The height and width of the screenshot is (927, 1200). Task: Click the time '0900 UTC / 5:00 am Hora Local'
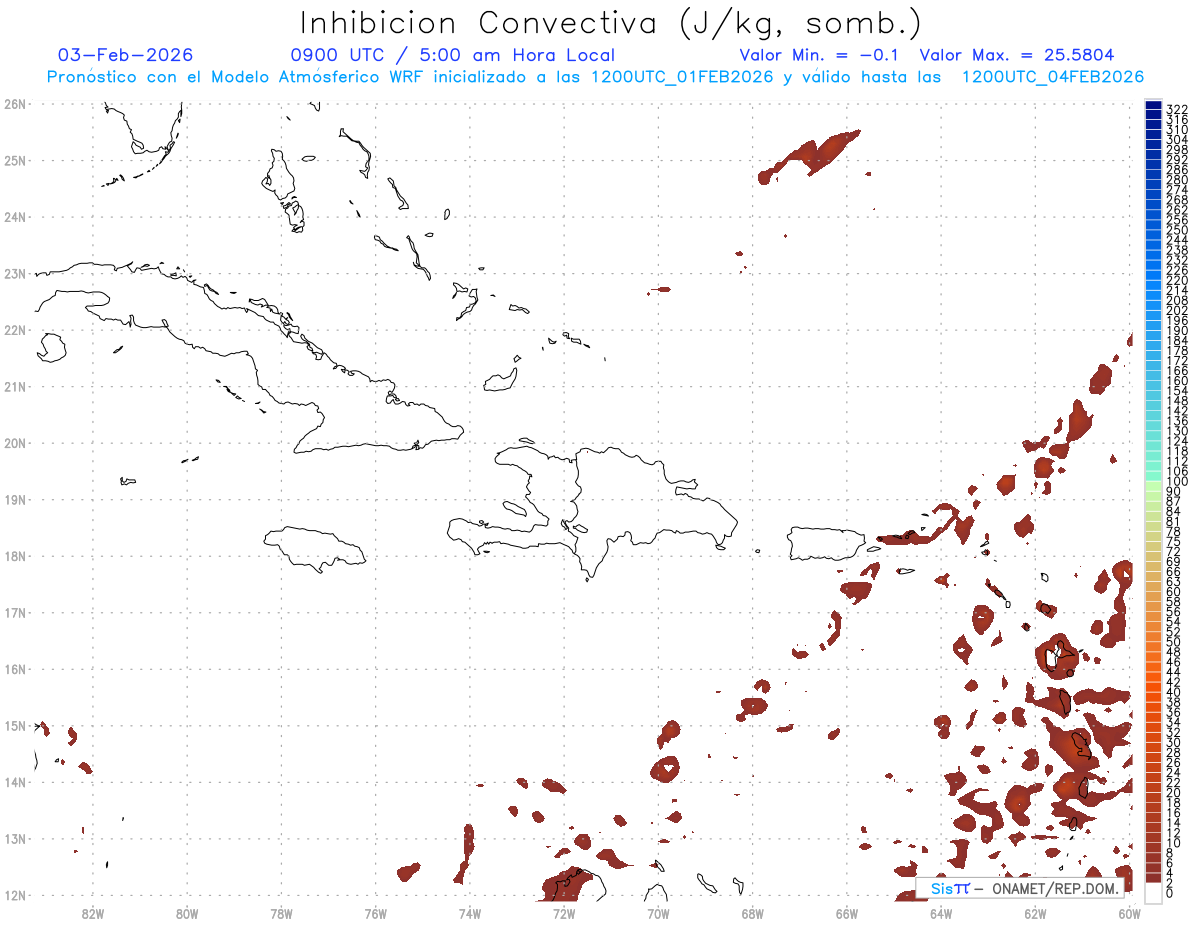pyautogui.click(x=453, y=55)
